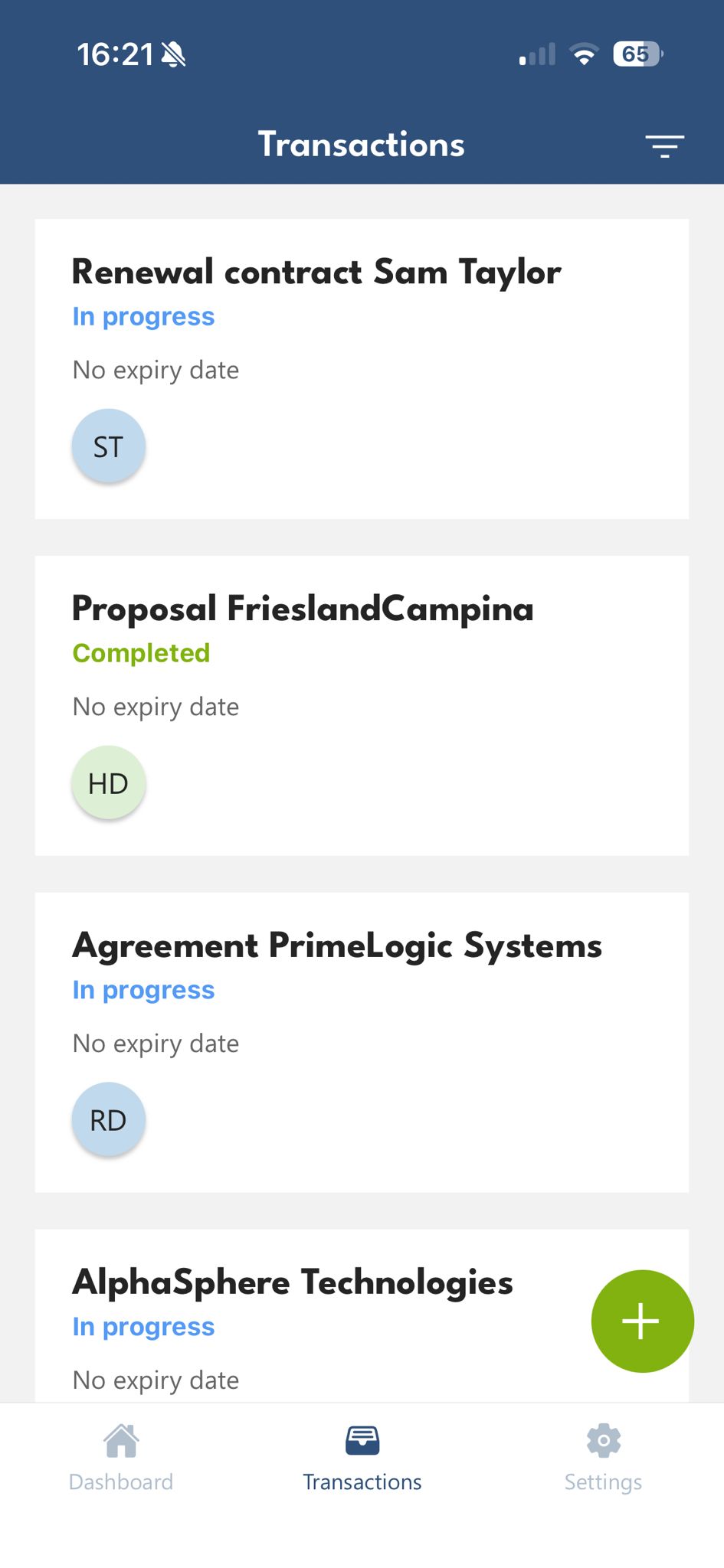Tap the HD avatar circle

point(108,782)
